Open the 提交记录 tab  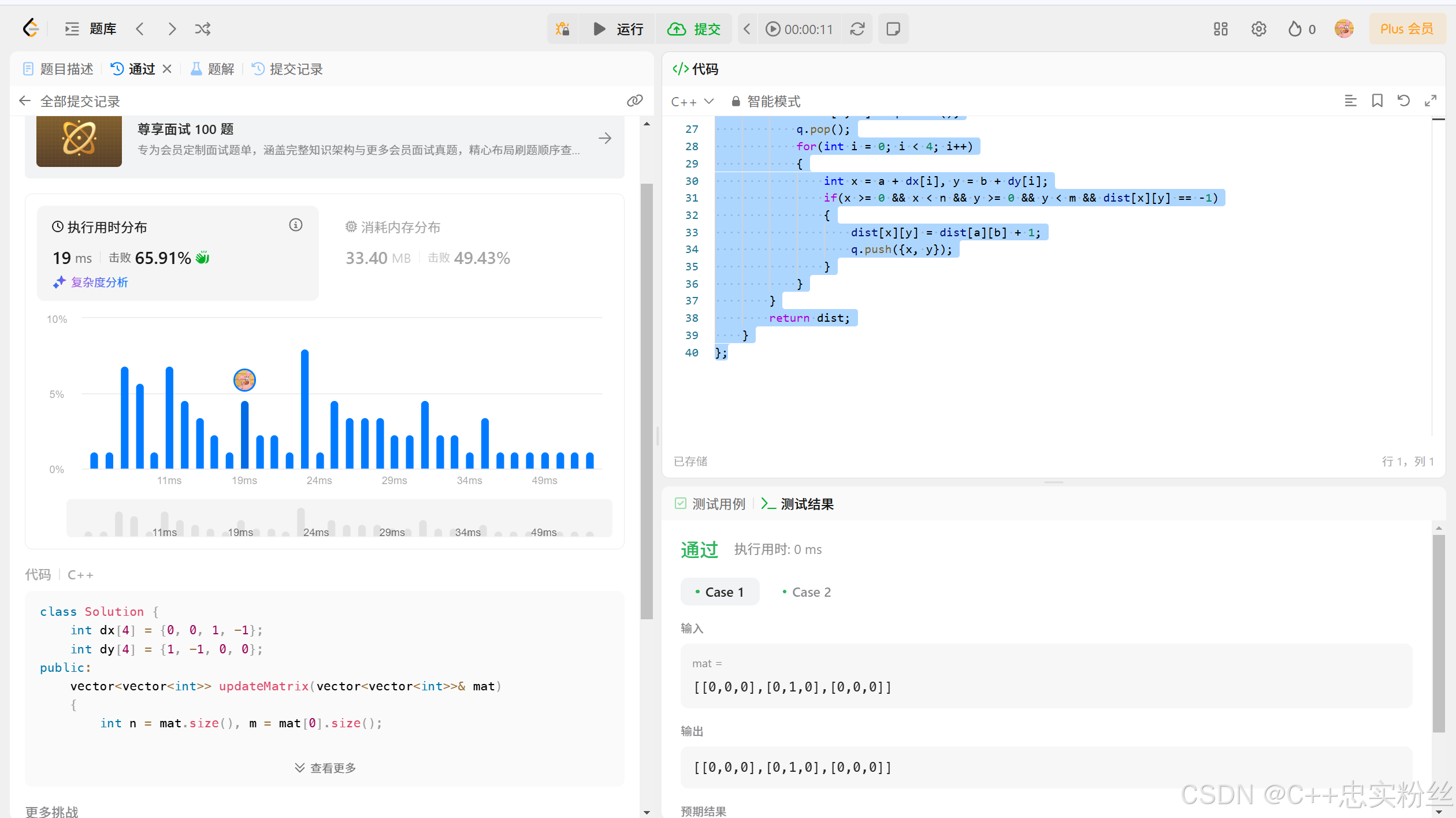click(287, 69)
